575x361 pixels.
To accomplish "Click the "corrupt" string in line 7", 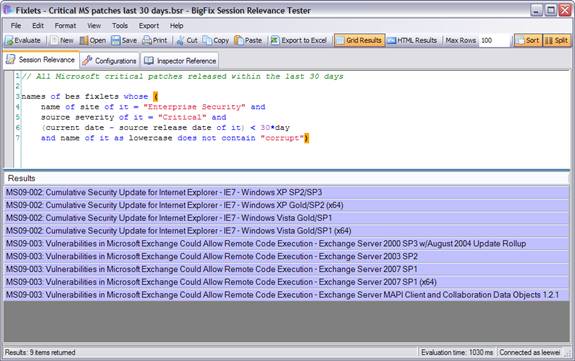I will (282, 138).
